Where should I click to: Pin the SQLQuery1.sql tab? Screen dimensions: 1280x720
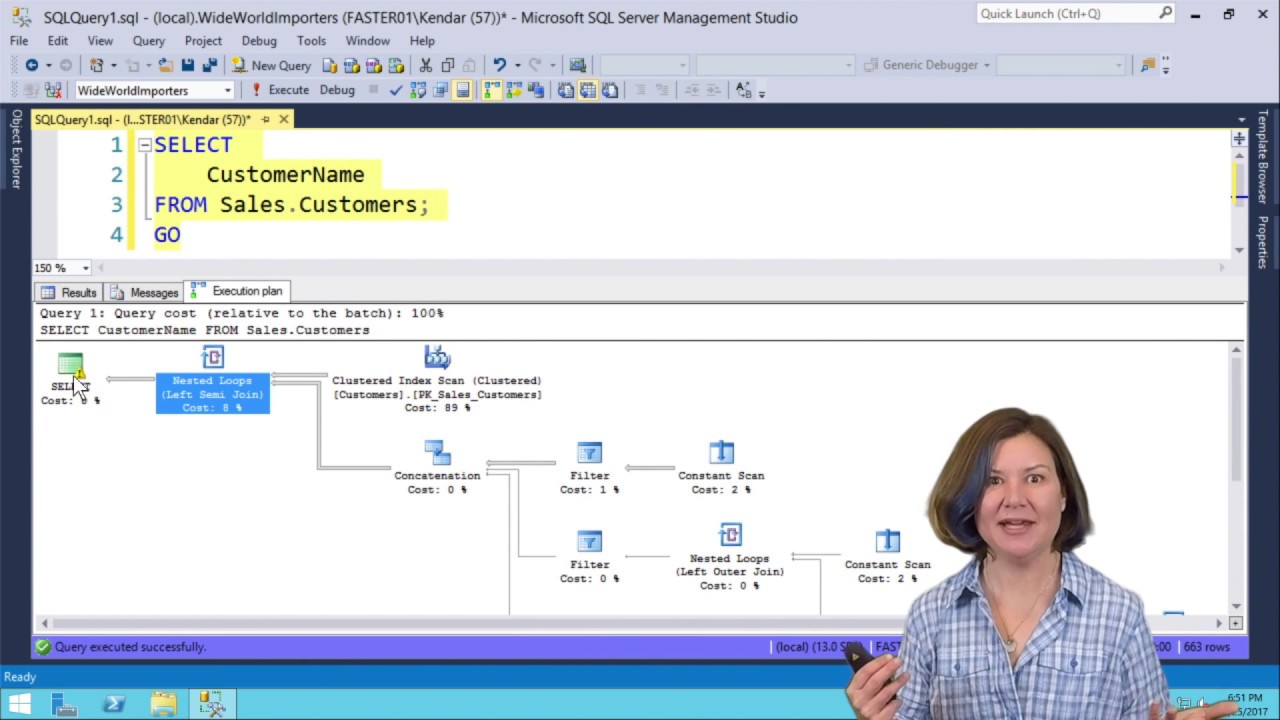coord(265,119)
